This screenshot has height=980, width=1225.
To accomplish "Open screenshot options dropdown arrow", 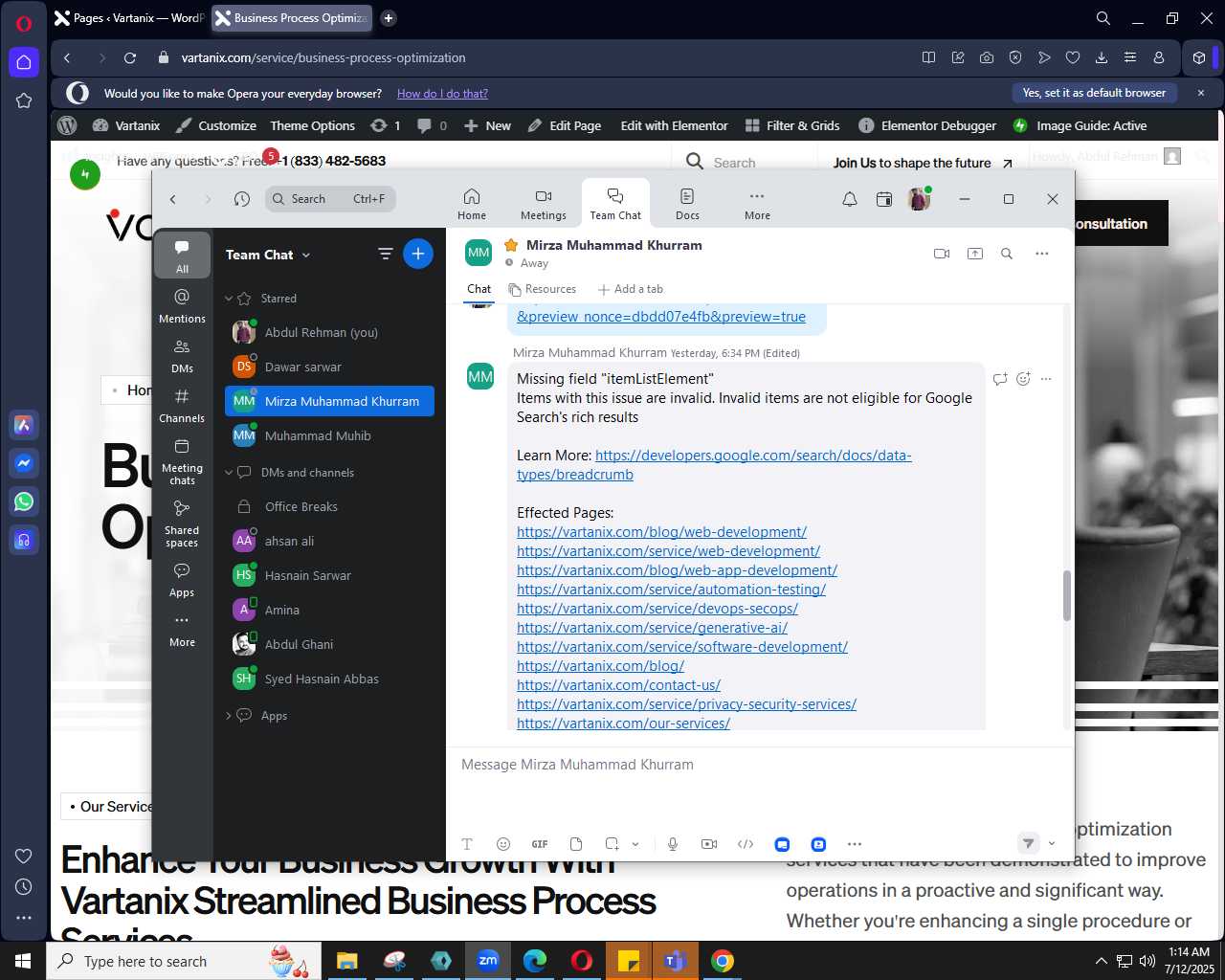I will click(x=635, y=844).
